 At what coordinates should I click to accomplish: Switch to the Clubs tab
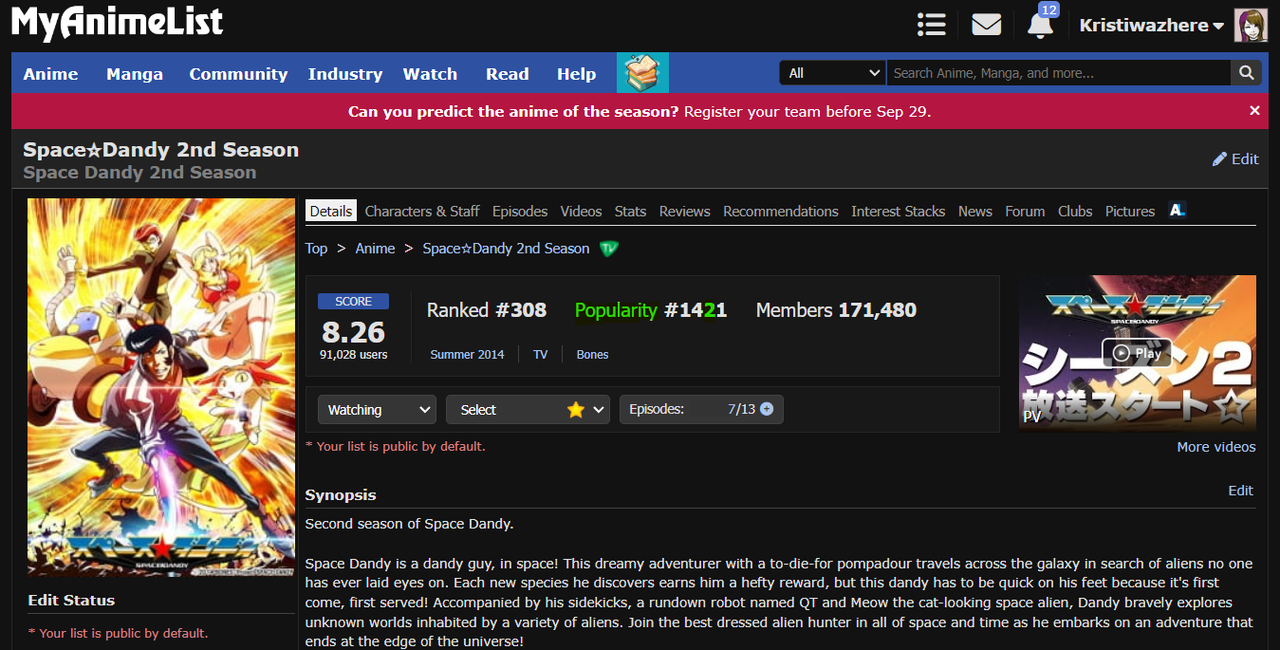pyautogui.click(x=1075, y=211)
